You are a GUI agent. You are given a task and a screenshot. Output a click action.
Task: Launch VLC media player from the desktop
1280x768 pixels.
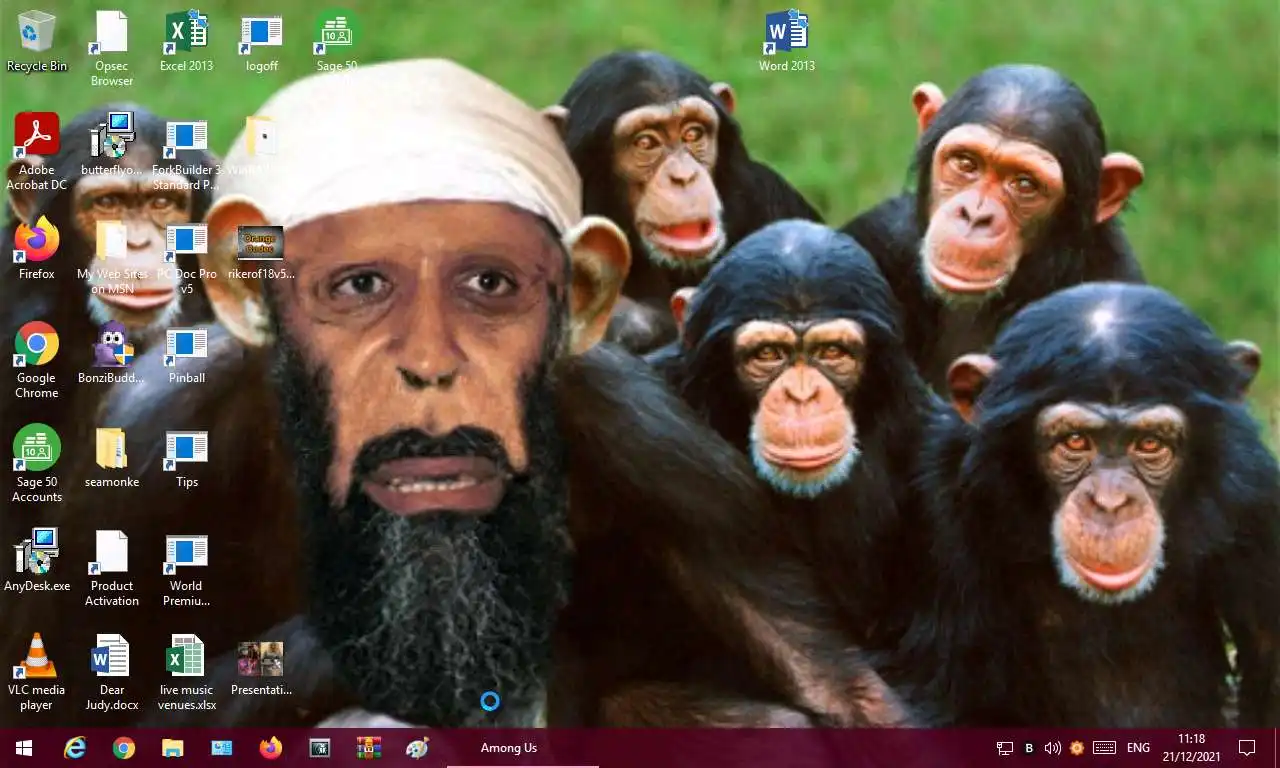[x=37, y=672]
